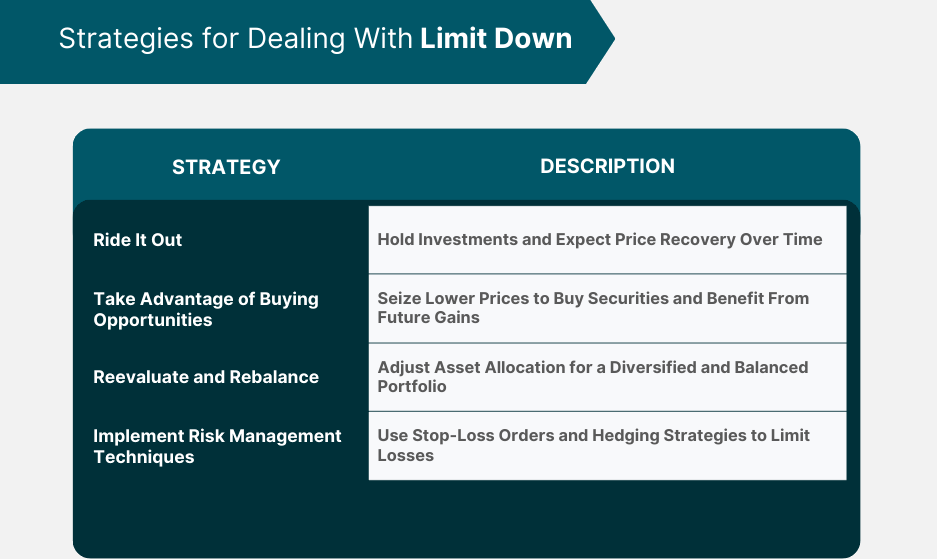Click the word "Techniques" in the strategy column
This screenshot has height=559, width=937.
144,457
